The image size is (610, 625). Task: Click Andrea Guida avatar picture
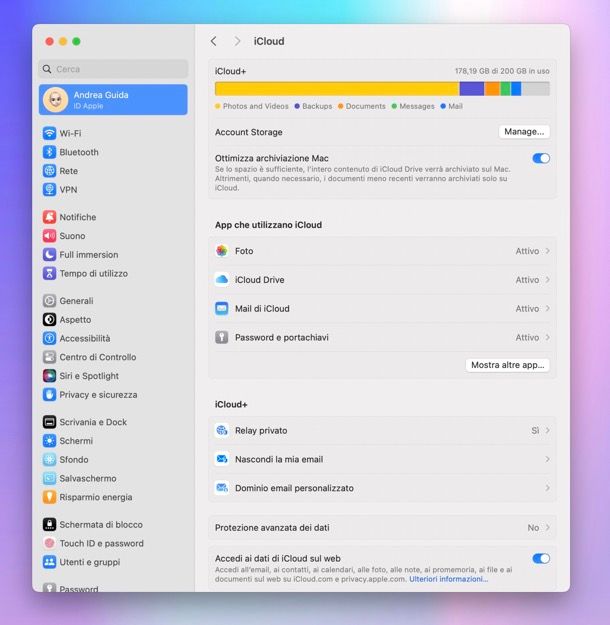click(x=55, y=100)
